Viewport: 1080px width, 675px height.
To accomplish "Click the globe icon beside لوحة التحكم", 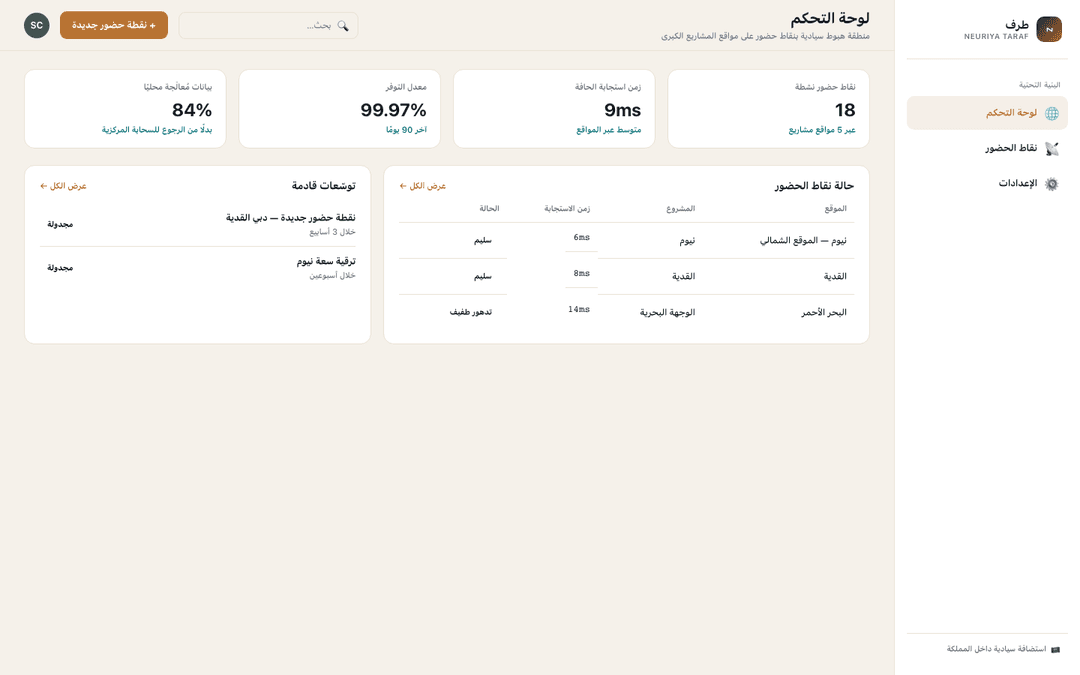I will (1052, 114).
